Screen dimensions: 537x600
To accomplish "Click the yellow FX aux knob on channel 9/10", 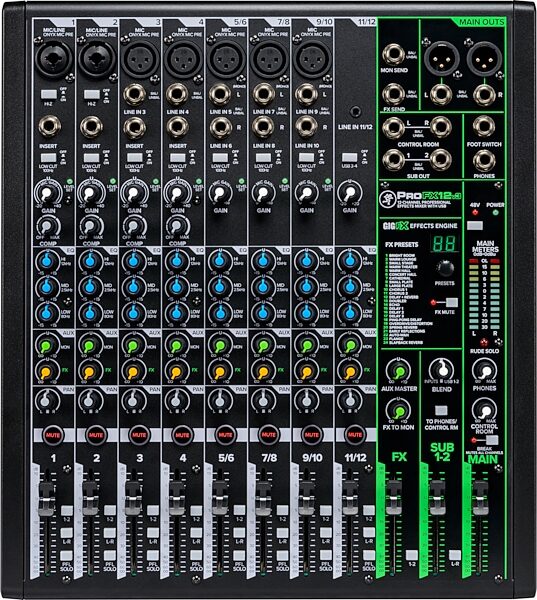I will (x=305, y=372).
